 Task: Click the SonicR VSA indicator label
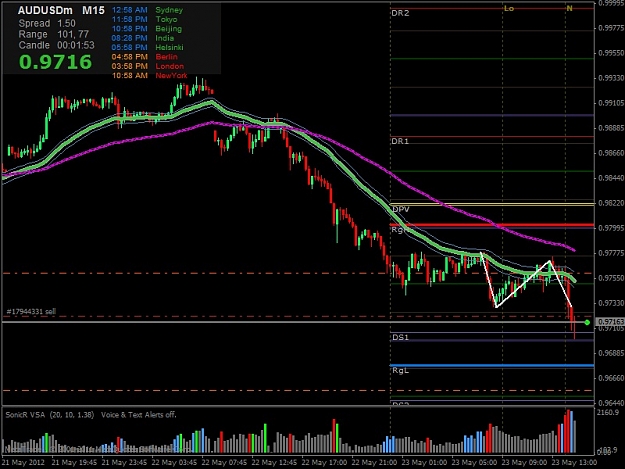(50, 415)
